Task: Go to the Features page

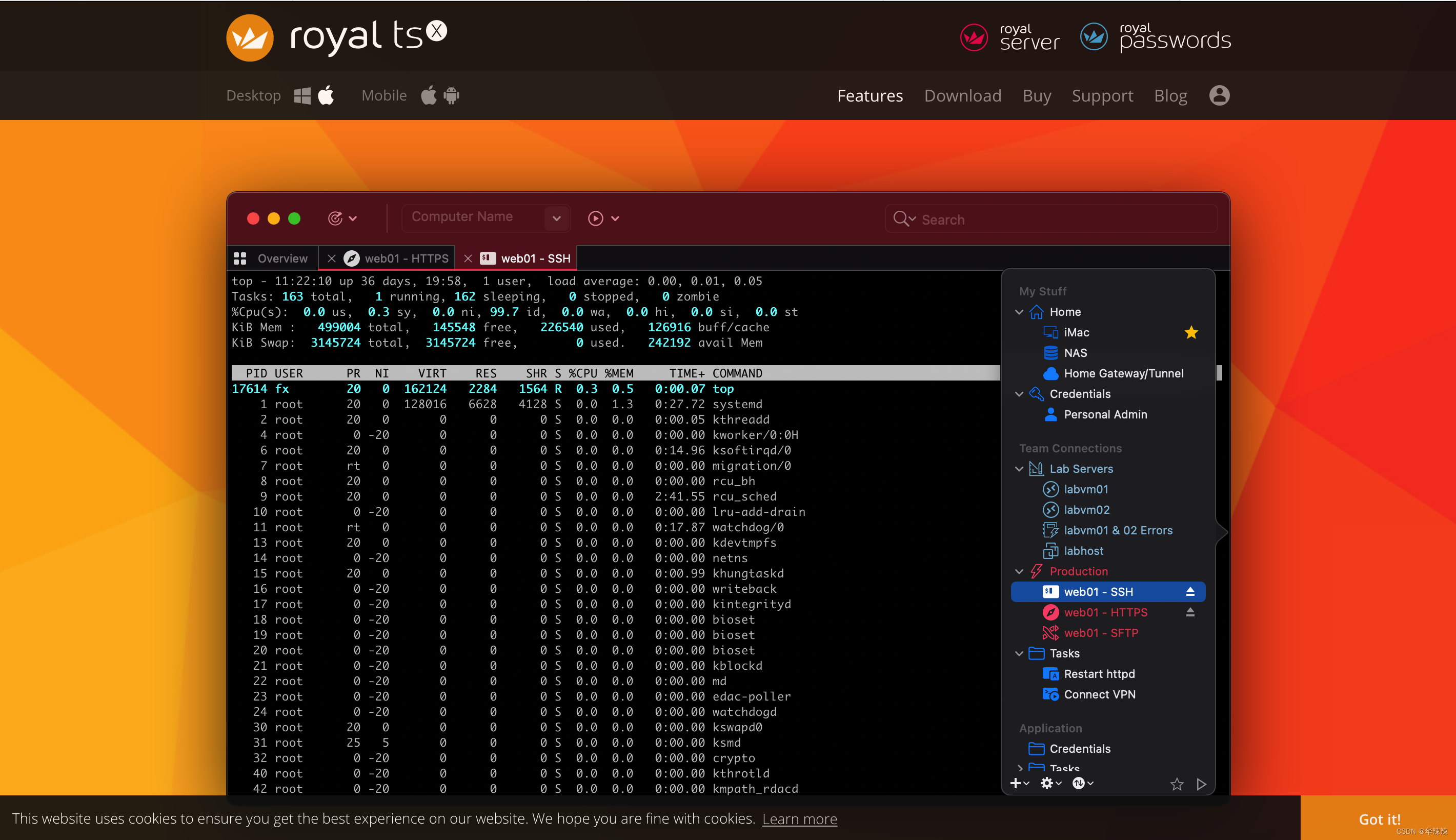Action: click(x=870, y=96)
